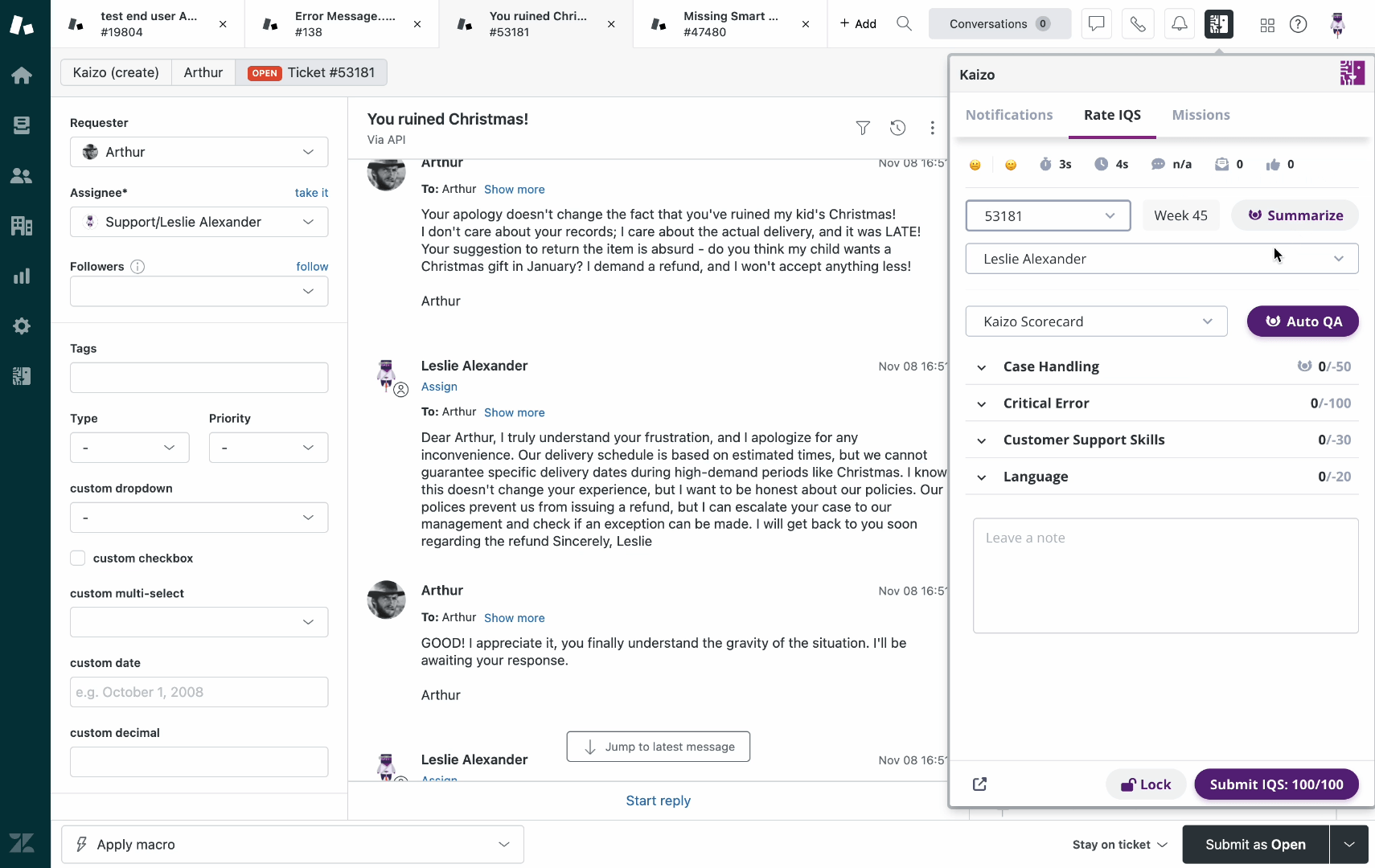Open Submit as status arrow dropdown
The image size is (1375, 868).
pos(1349,845)
